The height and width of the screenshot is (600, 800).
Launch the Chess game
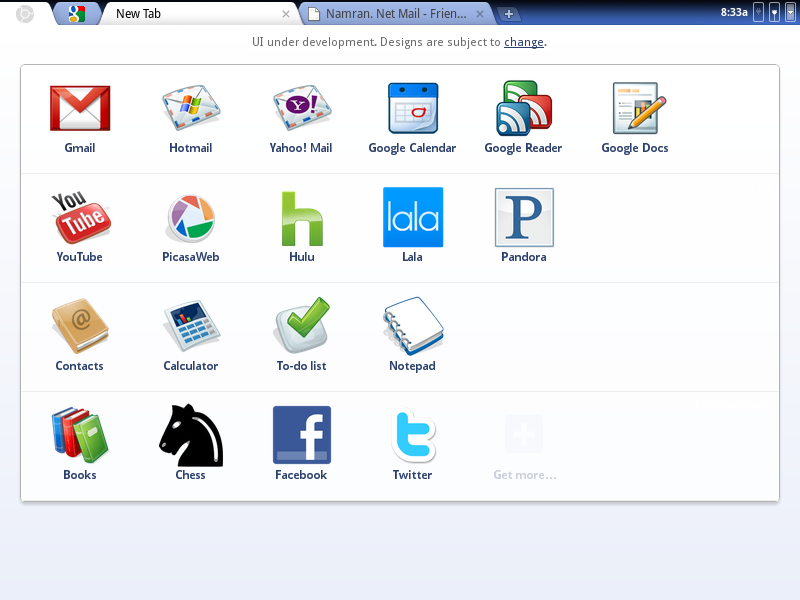click(x=190, y=436)
